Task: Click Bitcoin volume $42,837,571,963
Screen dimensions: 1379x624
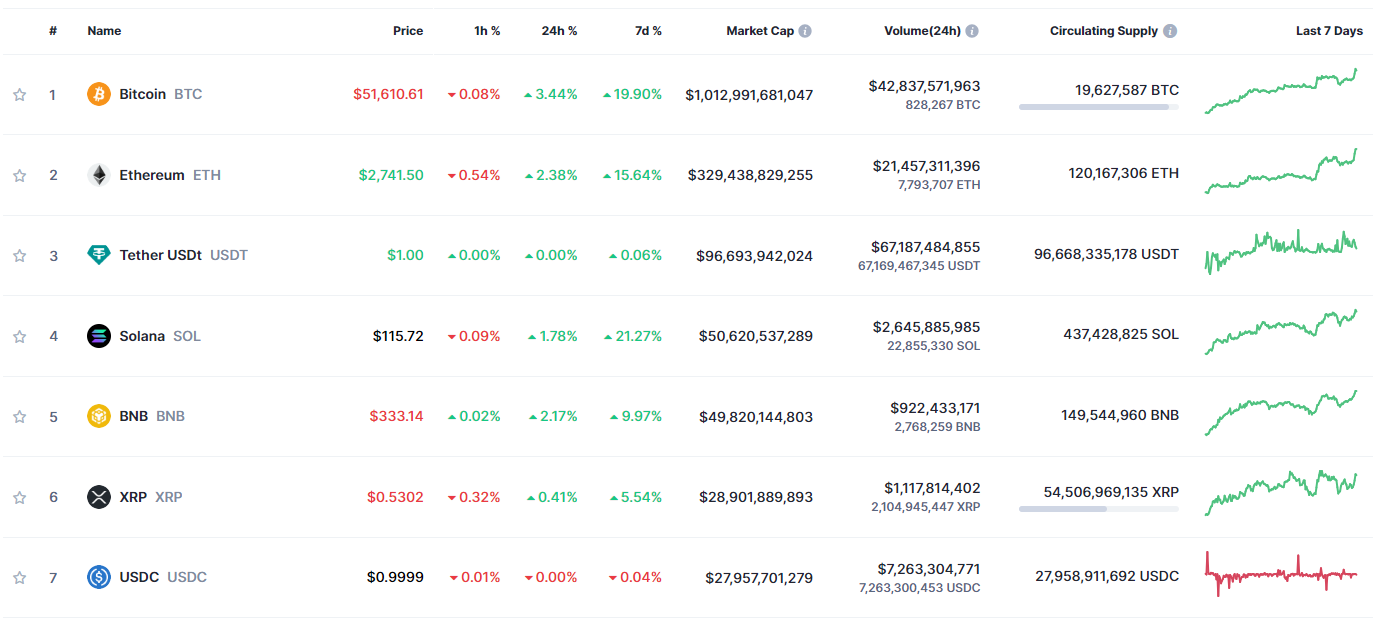Action: (x=924, y=86)
